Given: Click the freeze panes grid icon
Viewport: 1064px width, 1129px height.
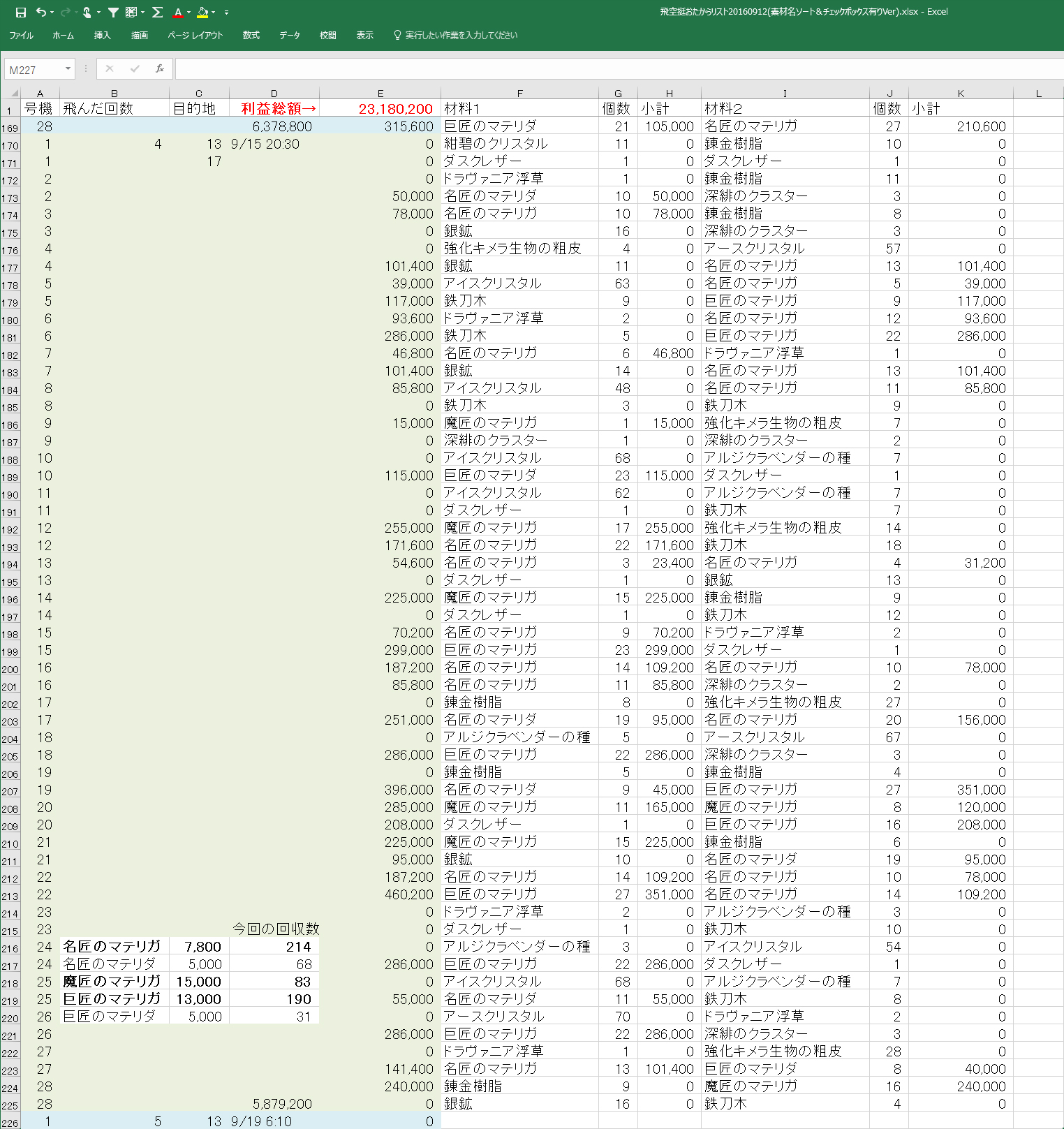Looking at the screenshot, I should [x=131, y=13].
